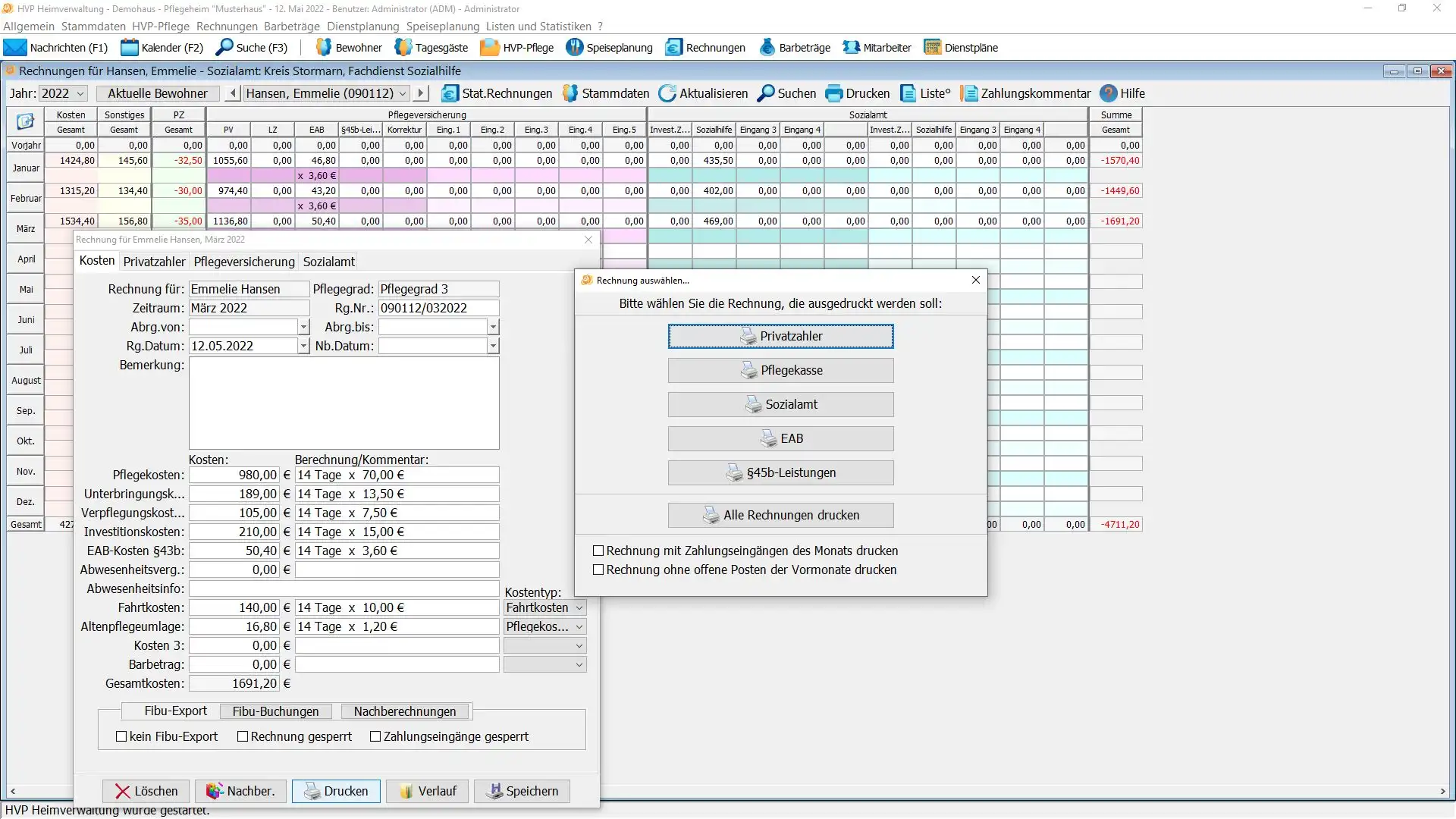This screenshot has width=1456, height=819.
Task: Open the Fahrtkosten Kostentyp dropdown
Action: (579, 608)
